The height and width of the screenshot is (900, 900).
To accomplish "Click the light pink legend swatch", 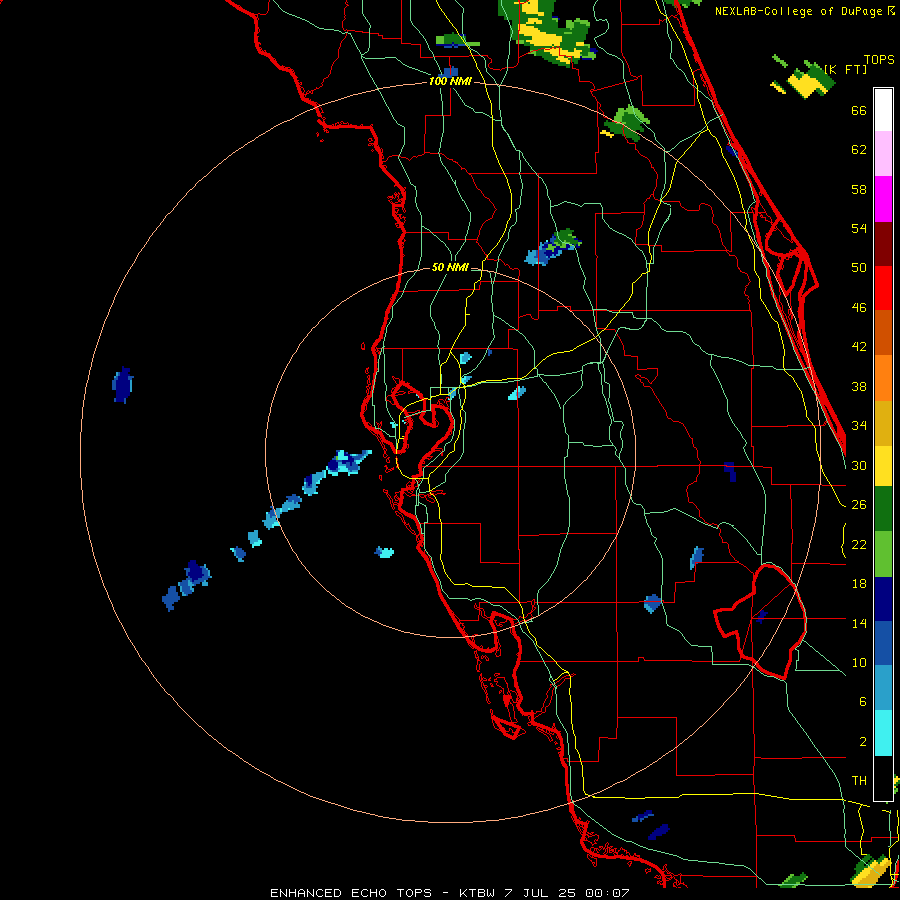I will (883, 154).
